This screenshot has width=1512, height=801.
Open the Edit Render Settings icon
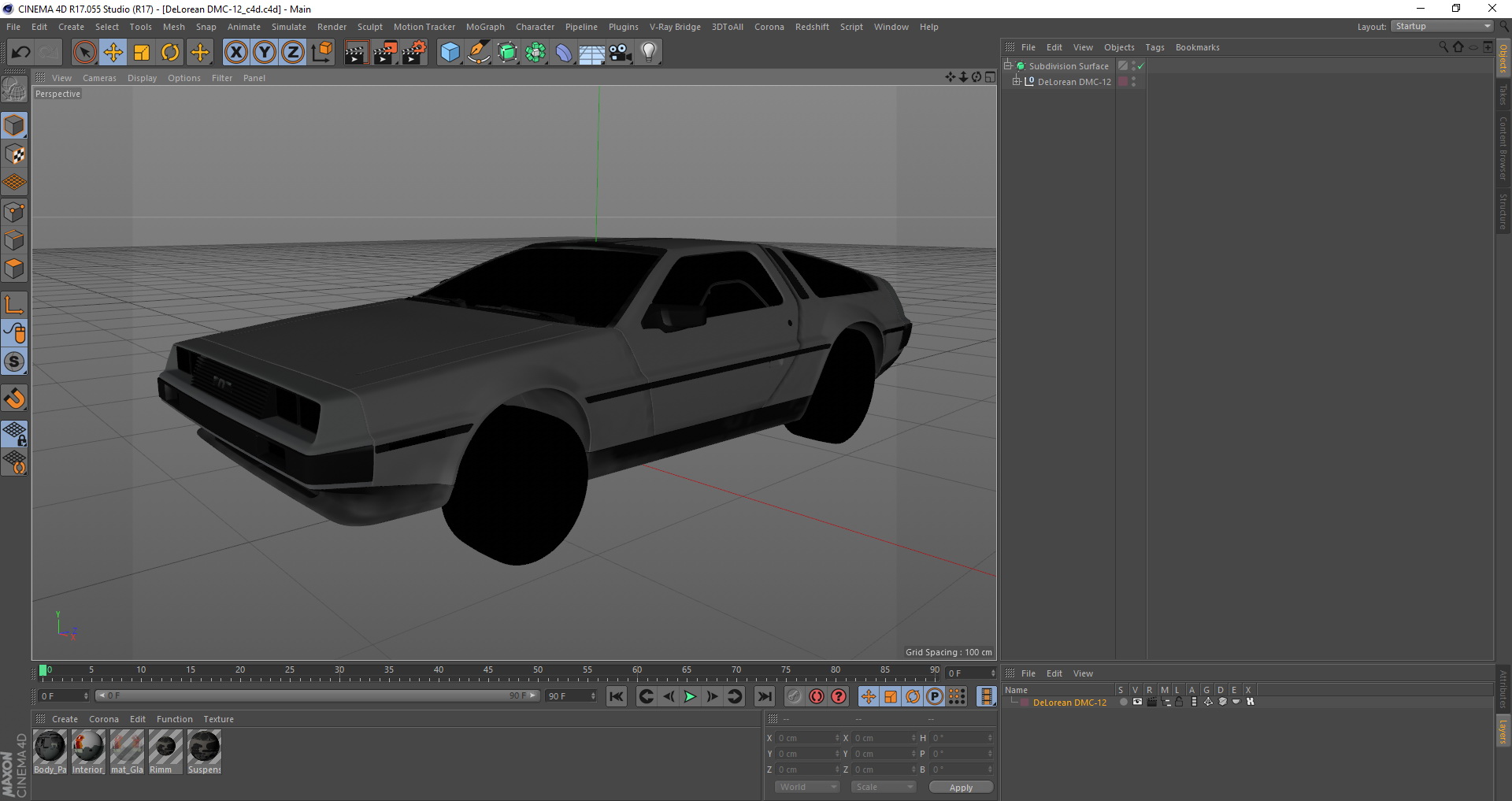414,53
